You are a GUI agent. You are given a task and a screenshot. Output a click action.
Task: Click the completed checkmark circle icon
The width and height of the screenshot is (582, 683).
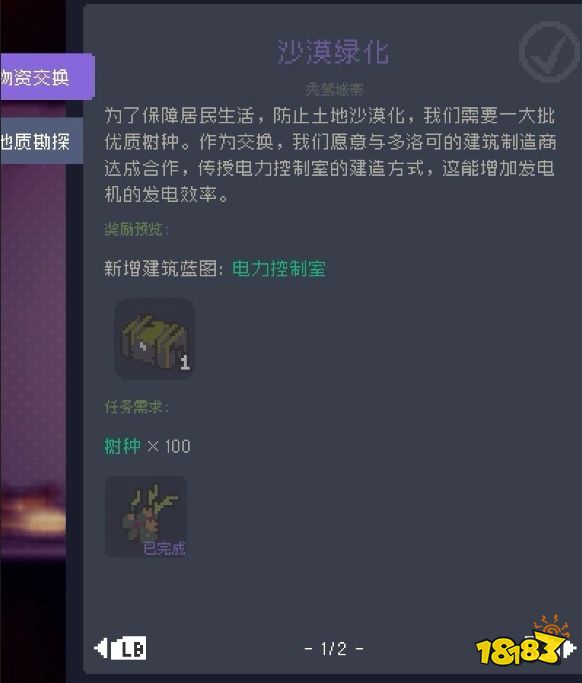549,52
